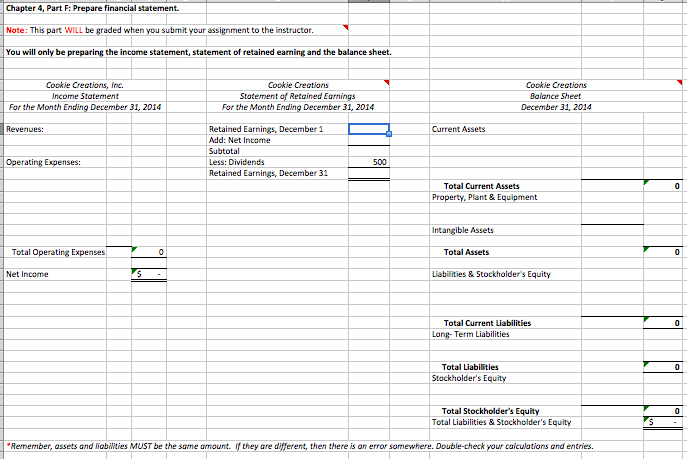Select the Total Current Liabilities value cell

(663, 323)
